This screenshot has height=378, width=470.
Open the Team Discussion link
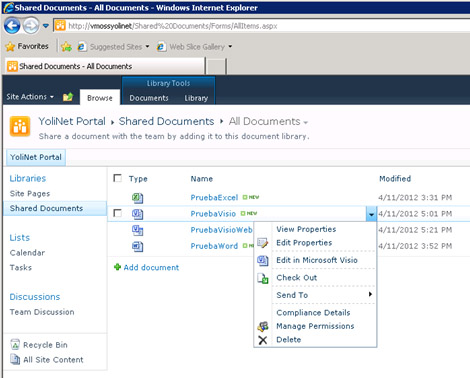42,312
